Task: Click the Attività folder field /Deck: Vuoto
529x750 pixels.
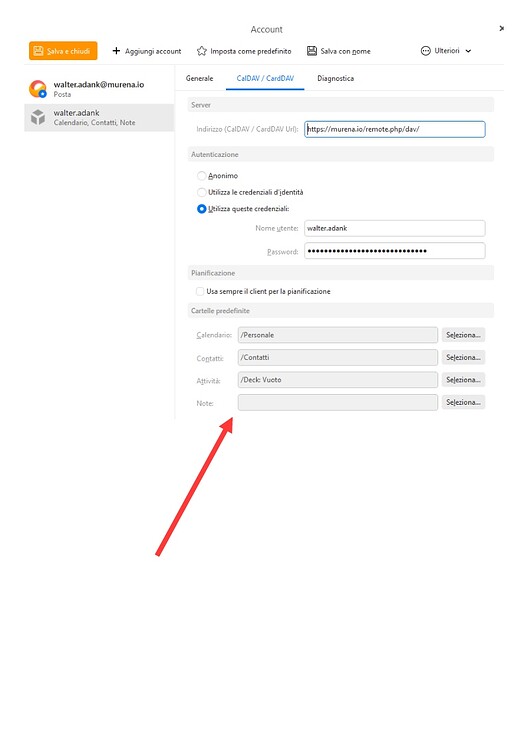Action: tap(338, 380)
